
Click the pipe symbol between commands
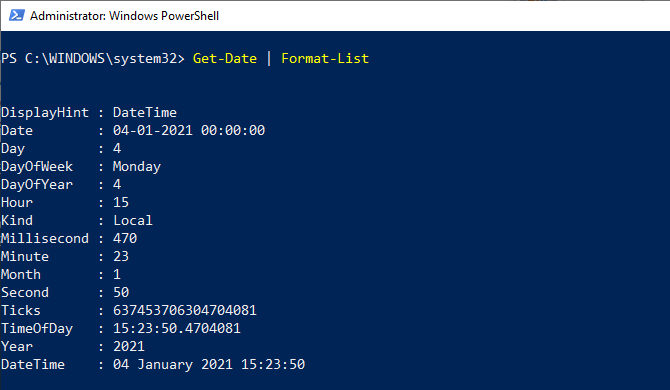[269, 58]
